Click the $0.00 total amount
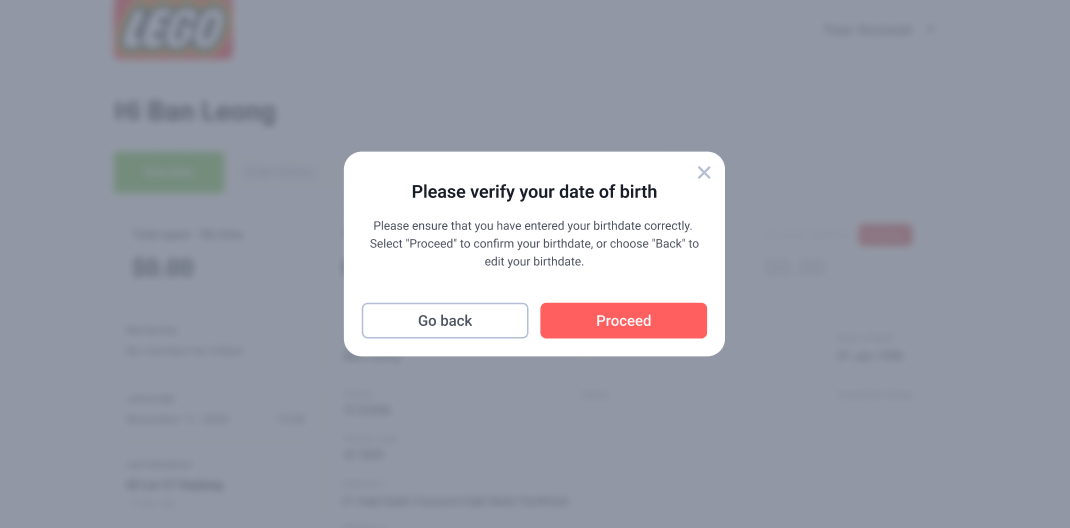 pos(163,268)
